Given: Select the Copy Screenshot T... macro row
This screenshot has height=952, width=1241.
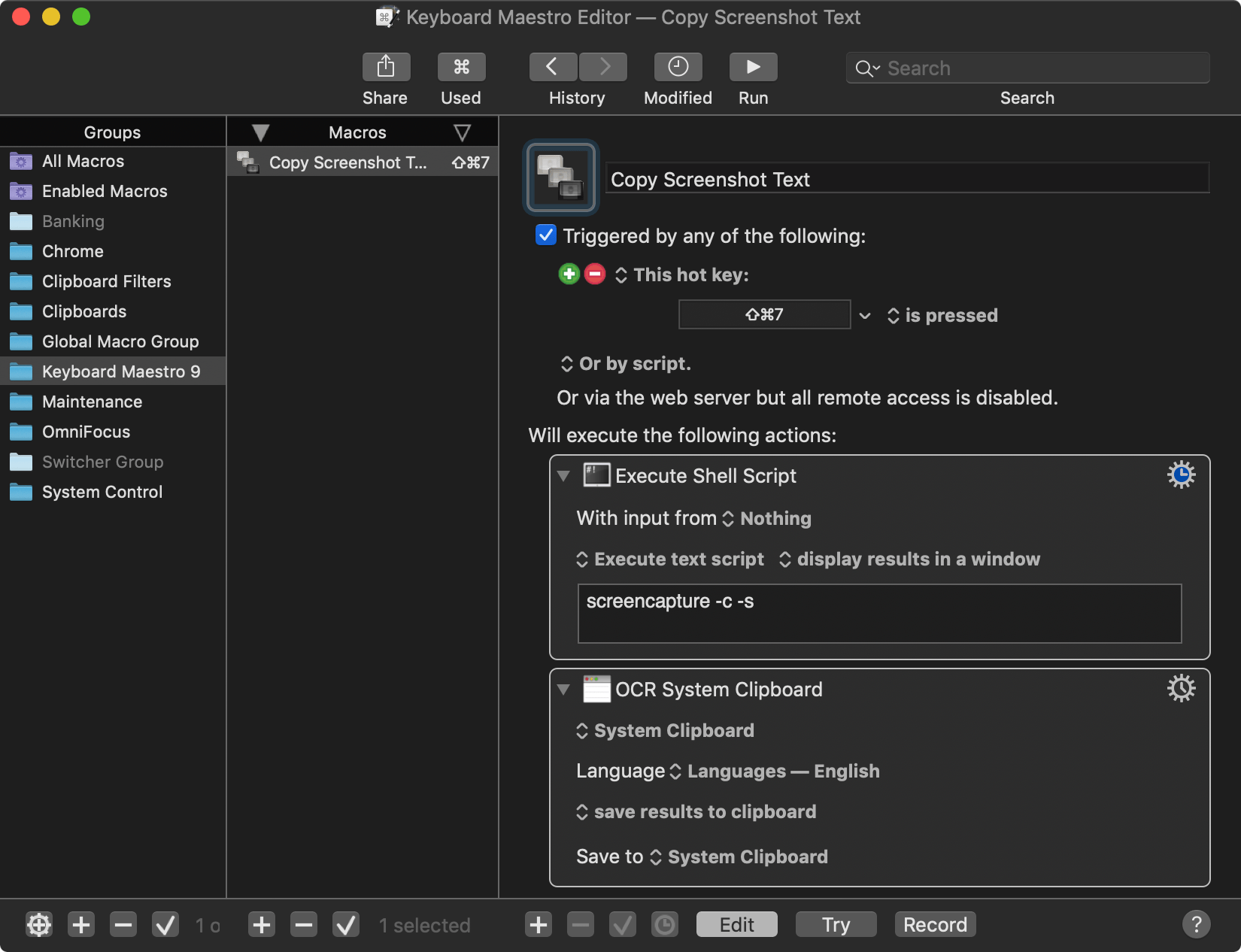Looking at the screenshot, I should [363, 162].
